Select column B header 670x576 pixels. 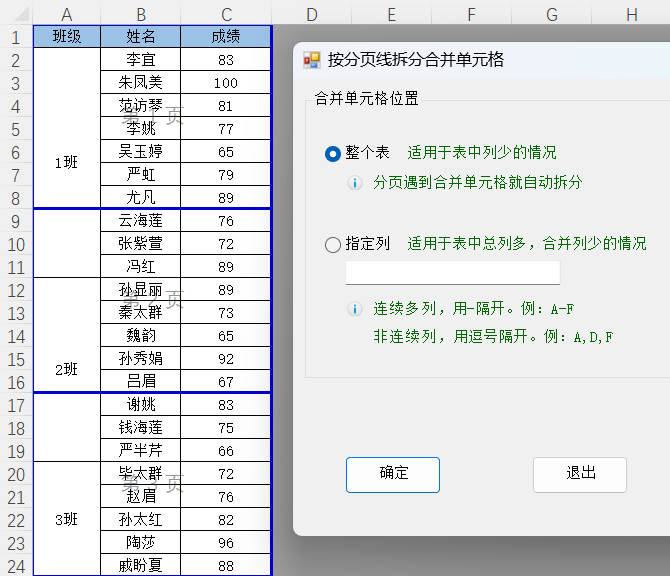(x=141, y=14)
